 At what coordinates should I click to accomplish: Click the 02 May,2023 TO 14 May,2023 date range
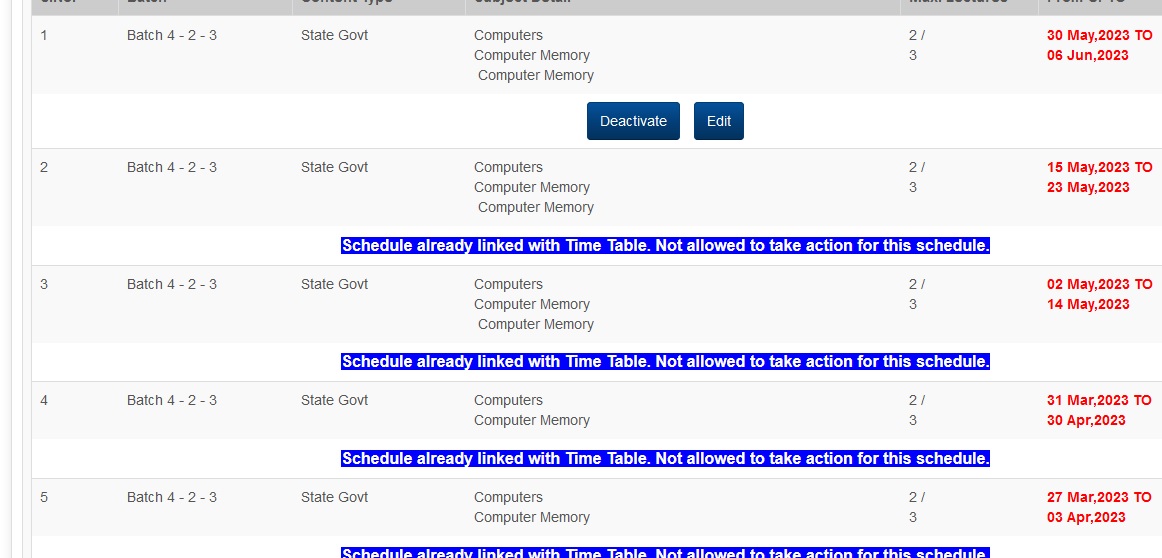(x=1098, y=294)
